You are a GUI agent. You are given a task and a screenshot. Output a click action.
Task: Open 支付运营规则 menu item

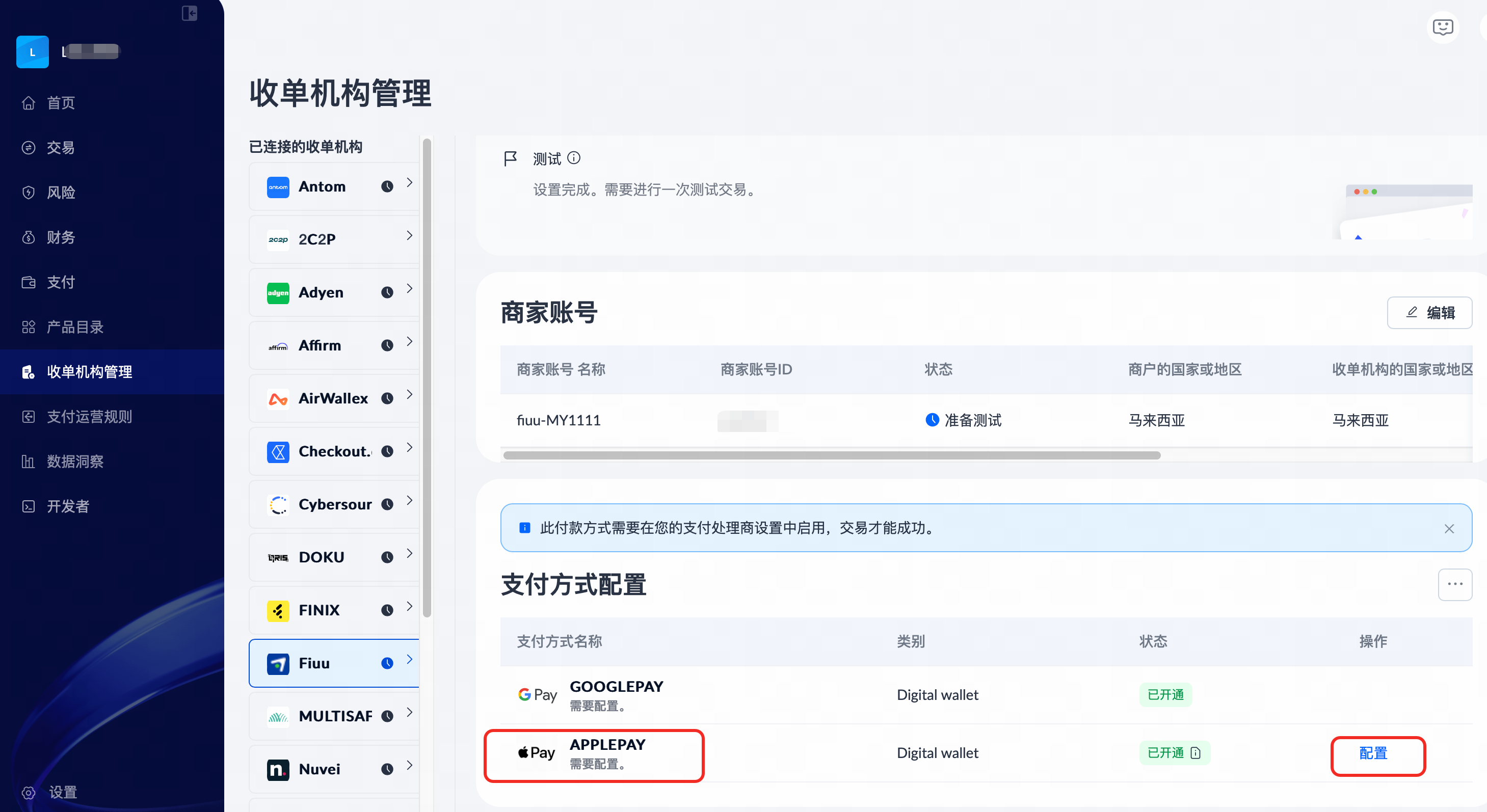click(89, 417)
